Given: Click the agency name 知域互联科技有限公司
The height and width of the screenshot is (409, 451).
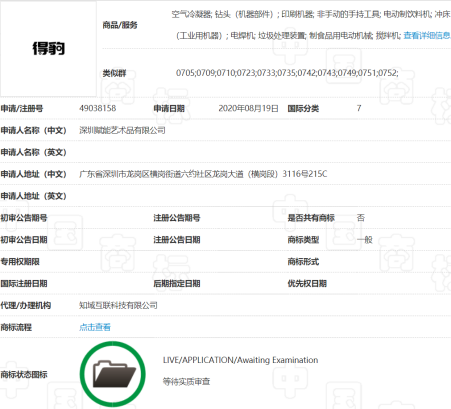Looking at the screenshot, I should tap(118, 305).
